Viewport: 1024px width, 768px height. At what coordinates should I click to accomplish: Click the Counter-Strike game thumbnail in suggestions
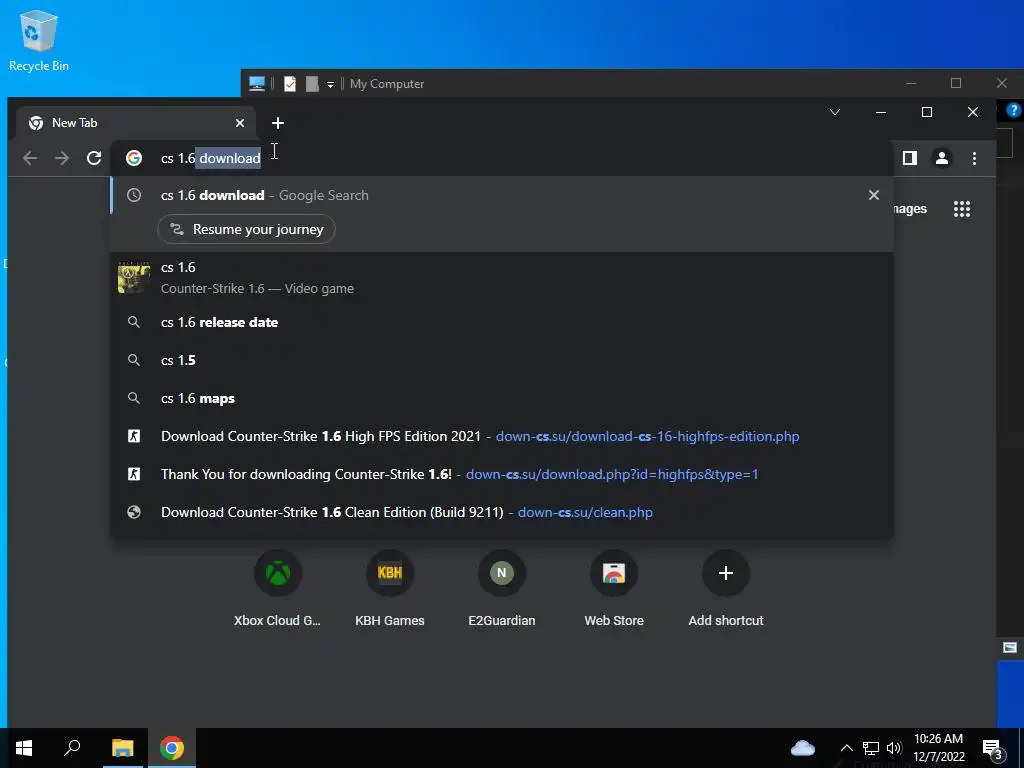[134, 278]
